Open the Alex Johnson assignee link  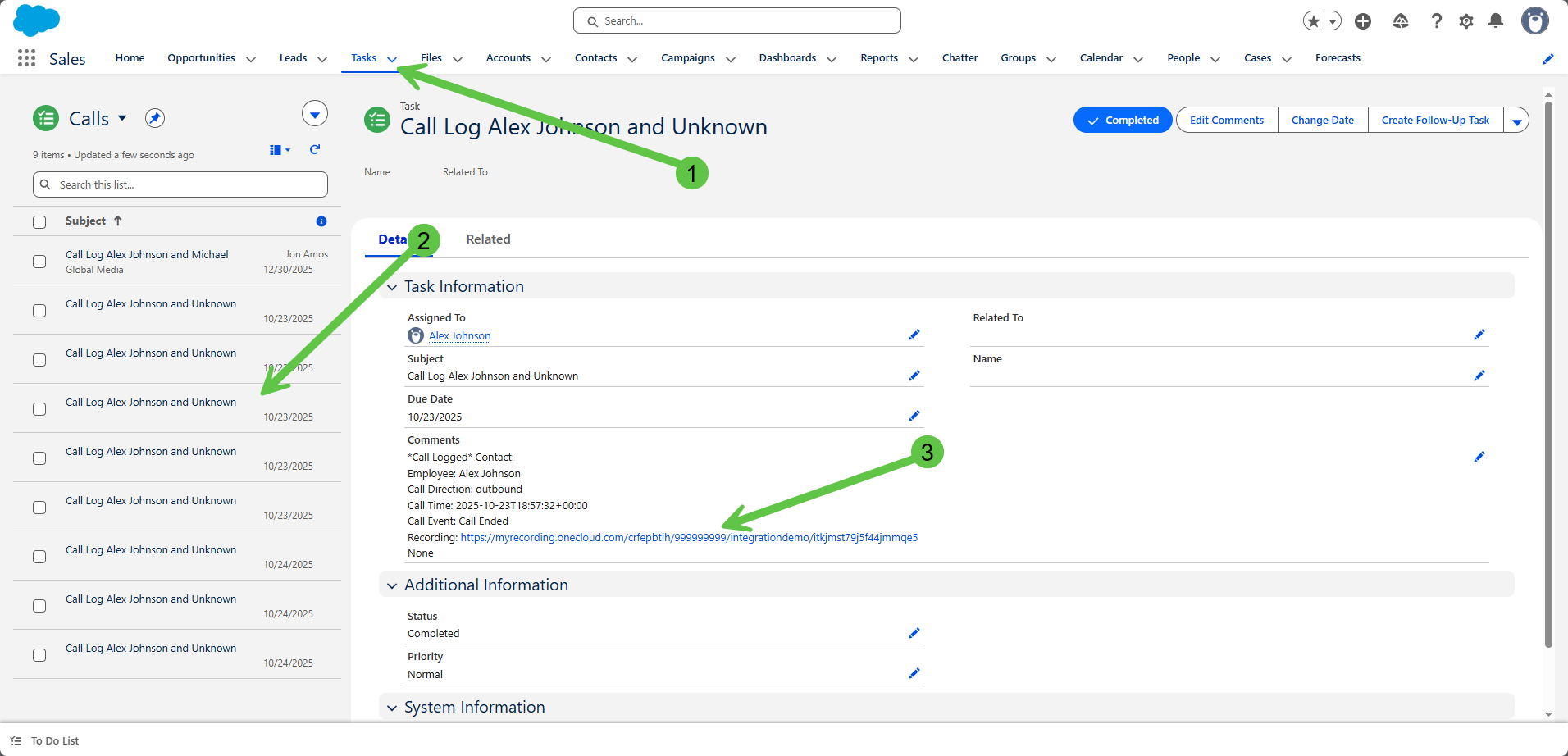[459, 336]
